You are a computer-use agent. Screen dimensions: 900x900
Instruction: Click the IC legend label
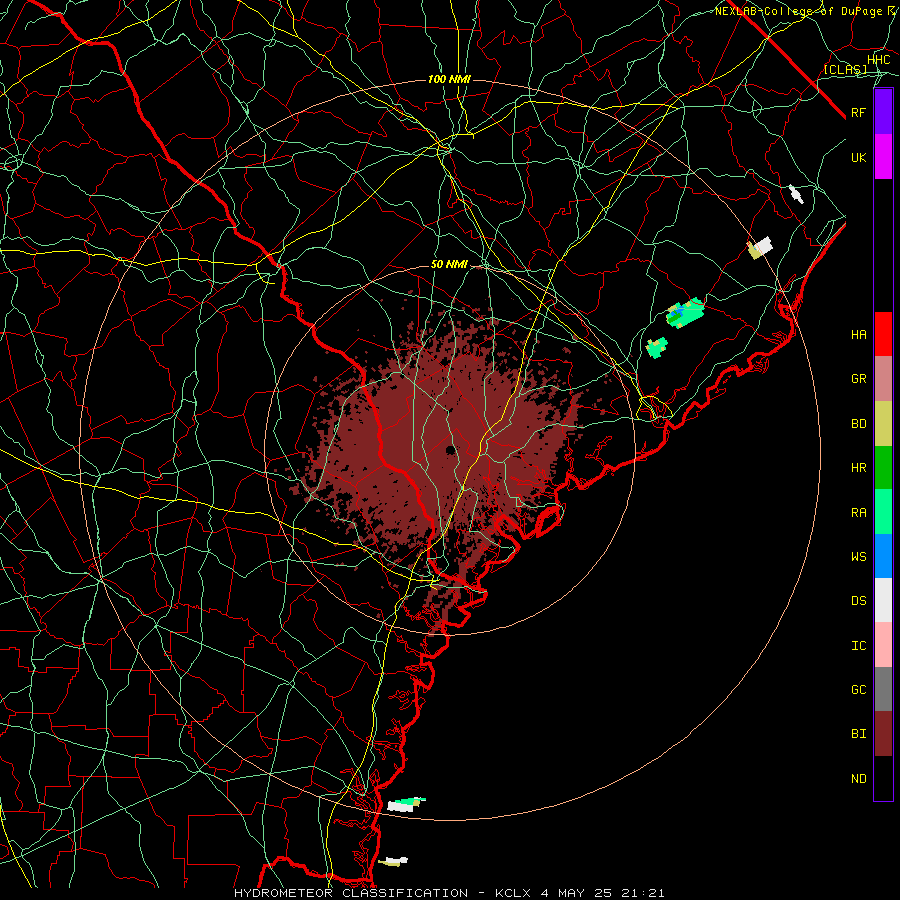pyautogui.click(x=858, y=646)
